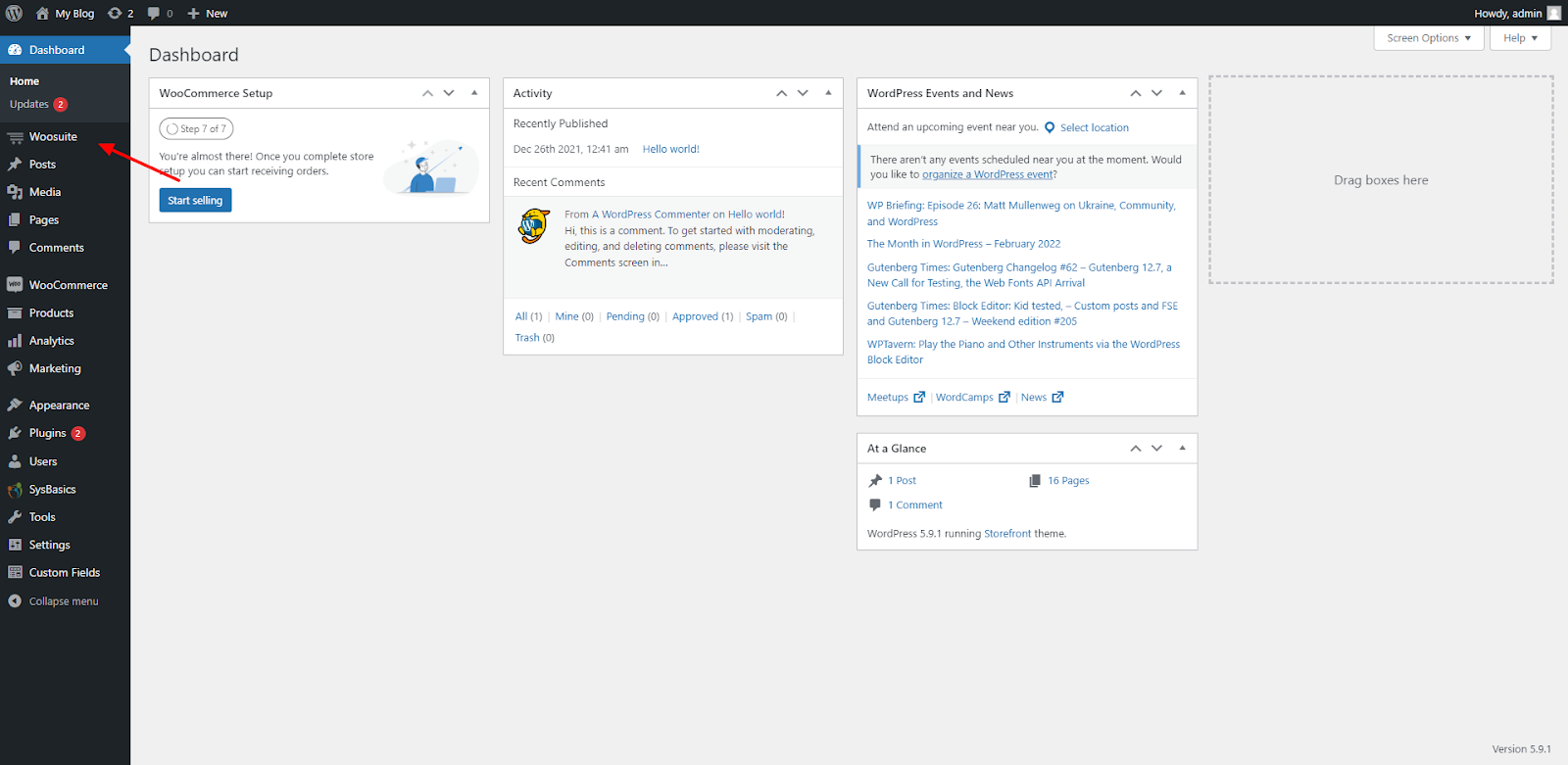
Task: Click the Users icon in sidebar
Action: 15,461
